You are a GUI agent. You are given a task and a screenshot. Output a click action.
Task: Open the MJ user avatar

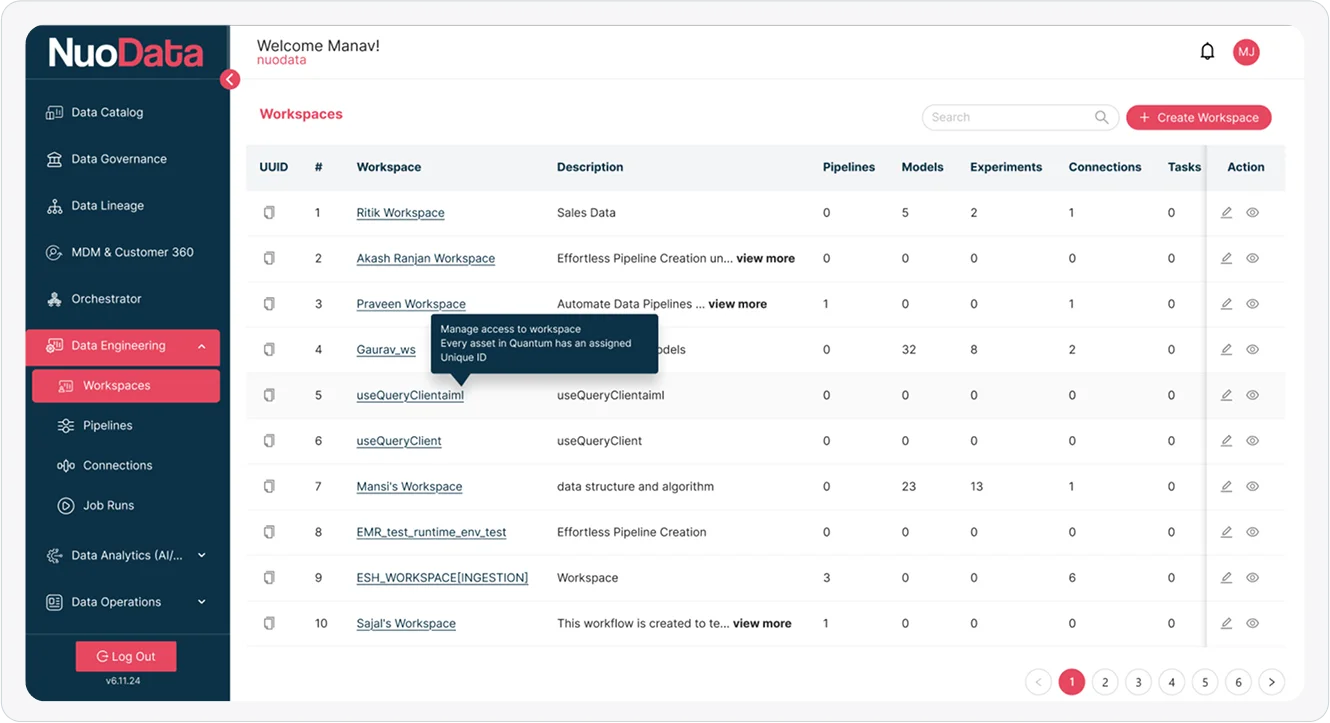coord(1246,52)
